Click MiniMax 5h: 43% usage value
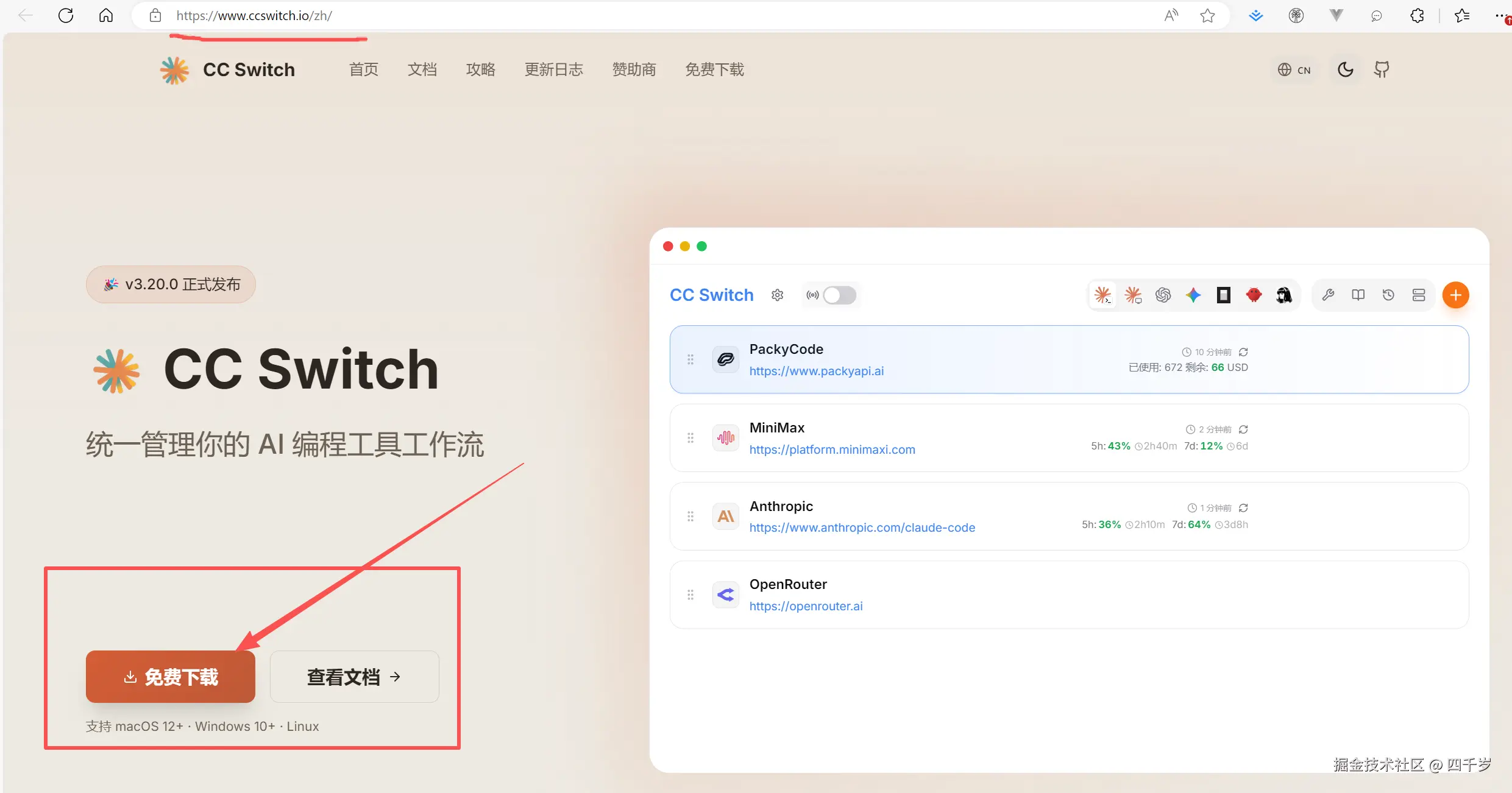The width and height of the screenshot is (1512, 793). click(x=1110, y=446)
